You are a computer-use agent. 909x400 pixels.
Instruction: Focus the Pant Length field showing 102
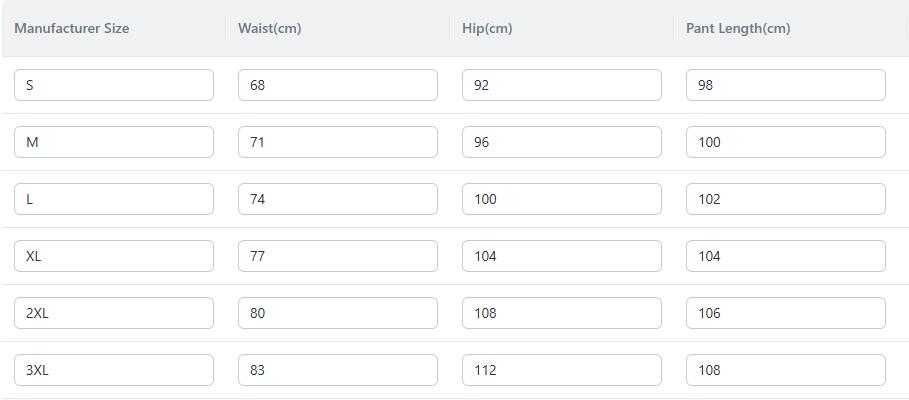(786, 199)
